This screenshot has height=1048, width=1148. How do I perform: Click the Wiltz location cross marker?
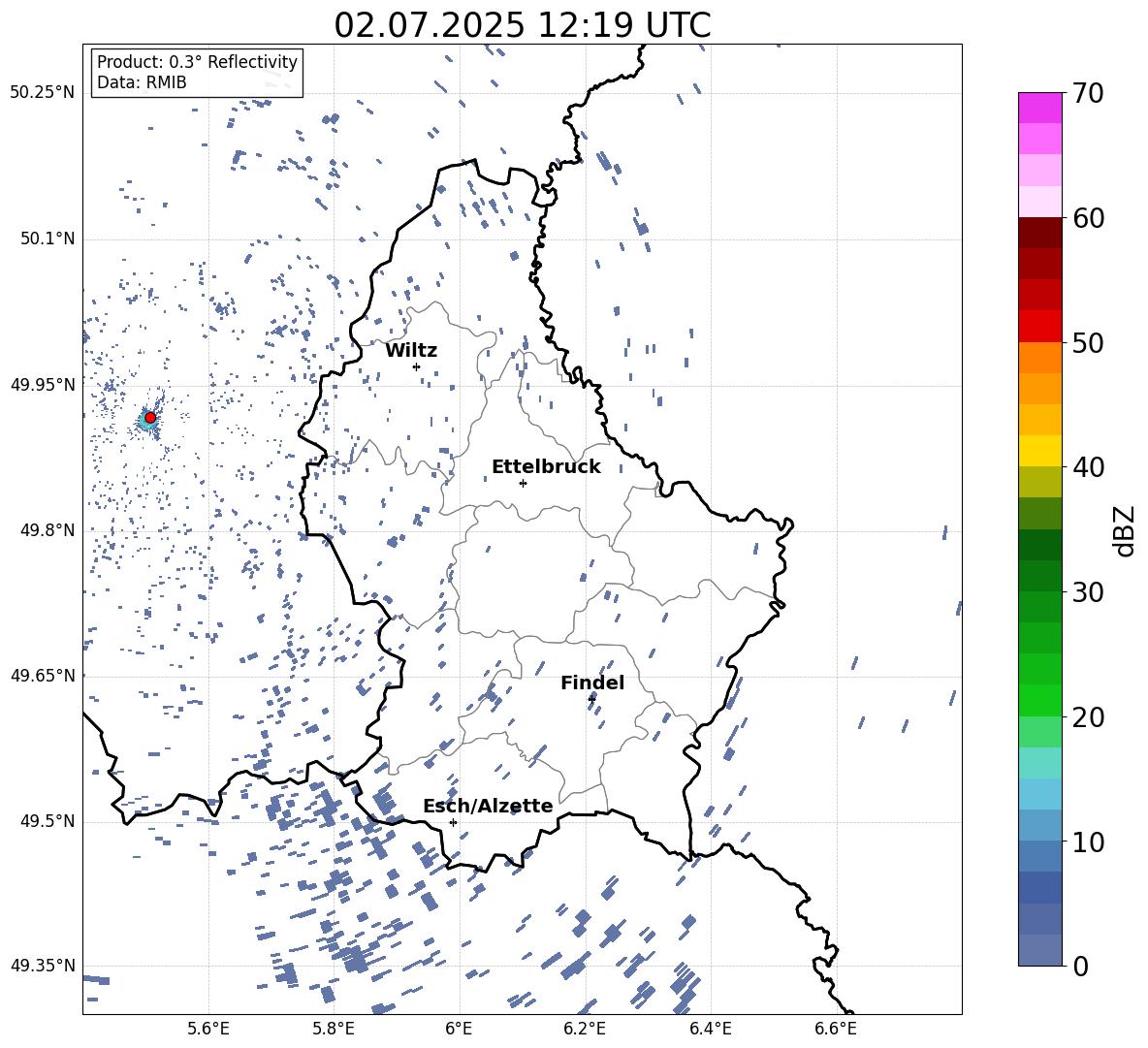pos(417,366)
